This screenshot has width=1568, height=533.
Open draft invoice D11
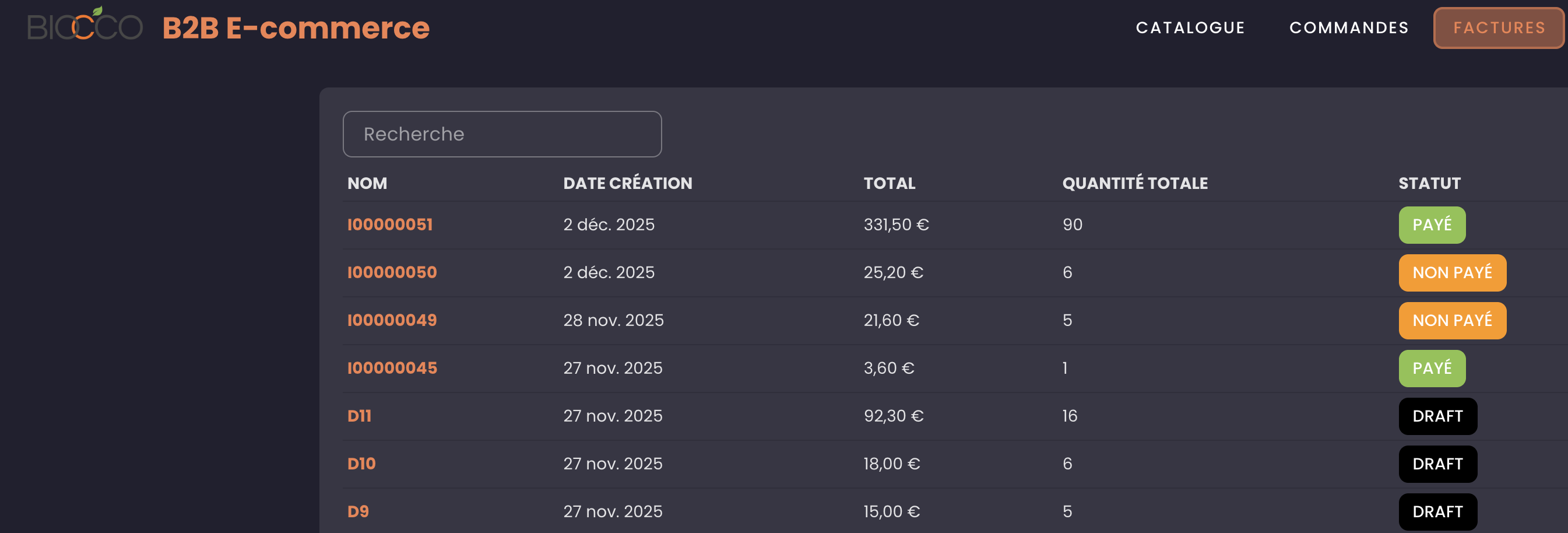pyautogui.click(x=359, y=416)
